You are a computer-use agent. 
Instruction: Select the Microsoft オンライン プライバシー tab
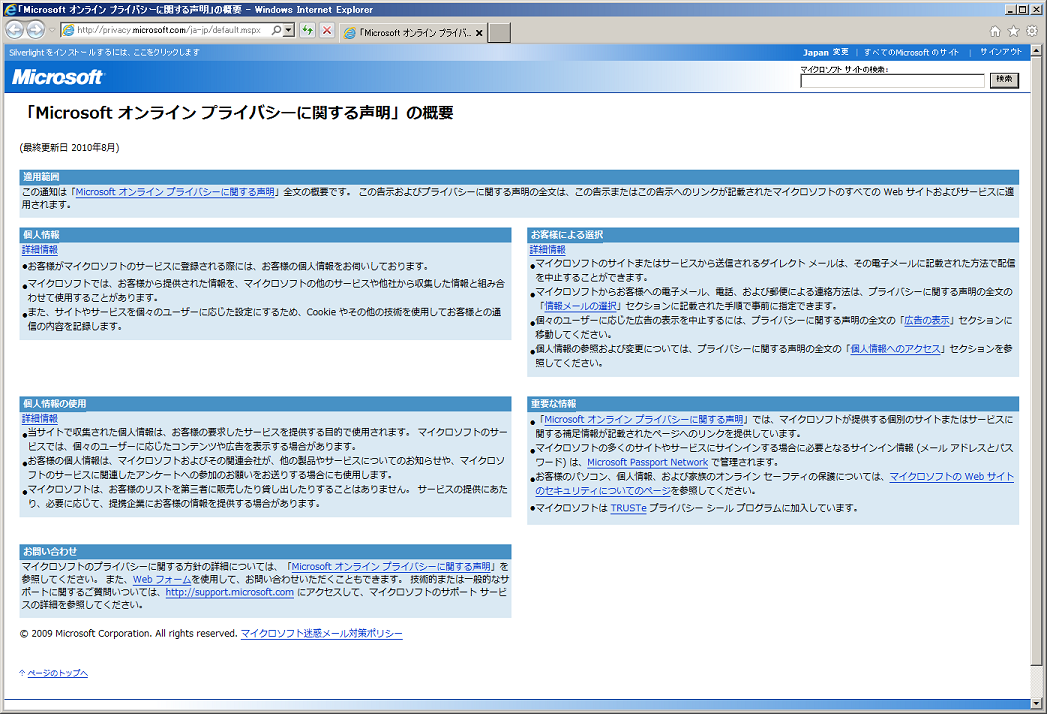408,33
